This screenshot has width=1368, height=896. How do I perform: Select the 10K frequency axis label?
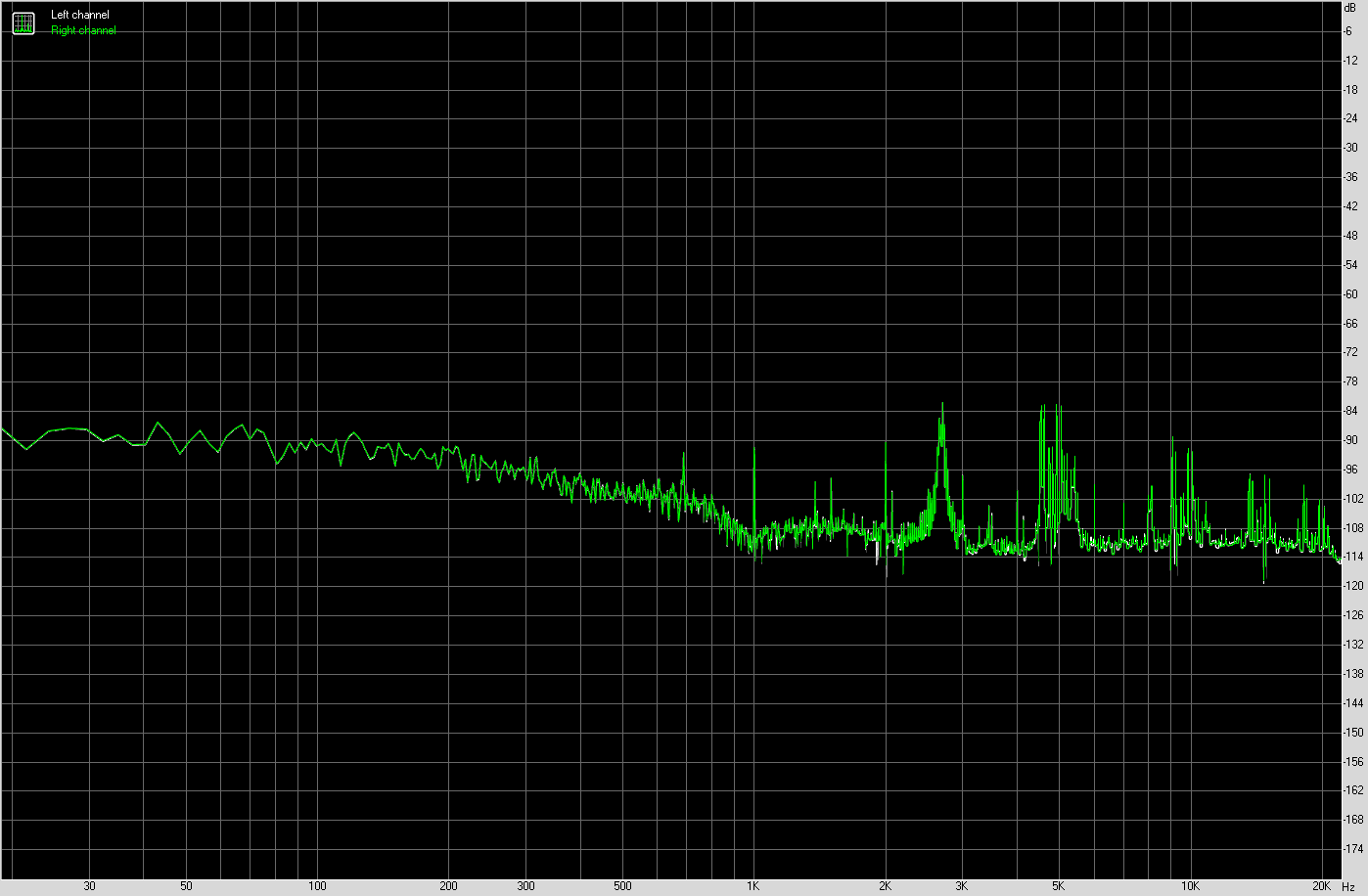[x=1189, y=886]
